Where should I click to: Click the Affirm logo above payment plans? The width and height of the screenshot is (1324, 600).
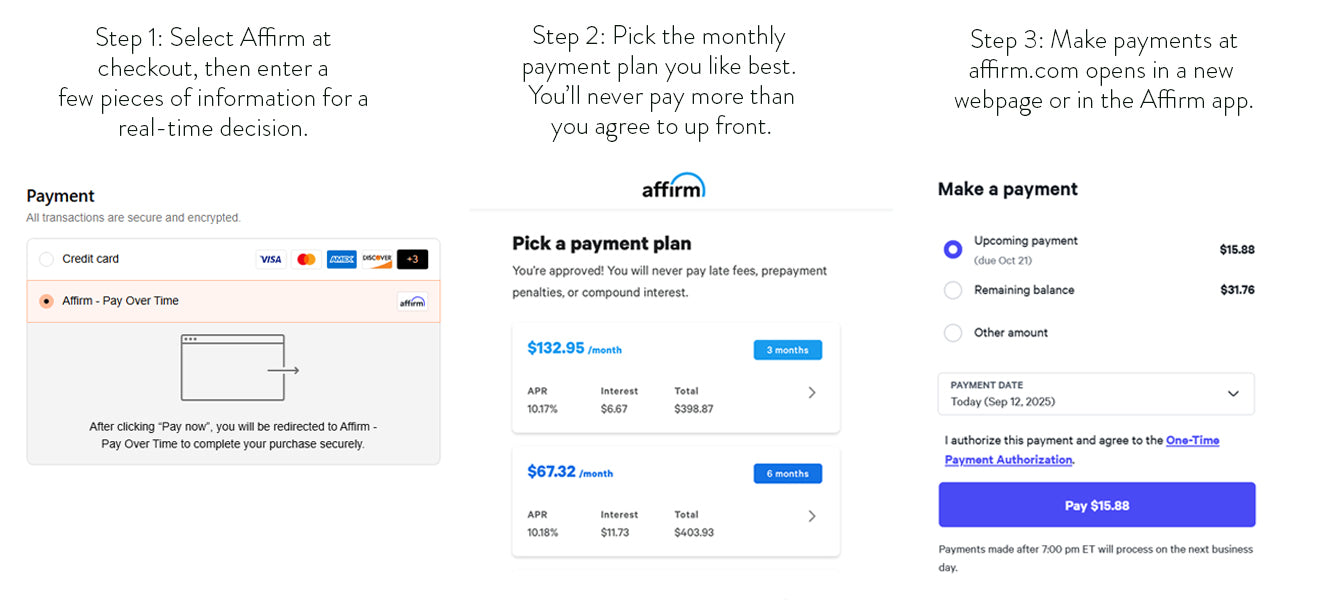(x=673, y=186)
